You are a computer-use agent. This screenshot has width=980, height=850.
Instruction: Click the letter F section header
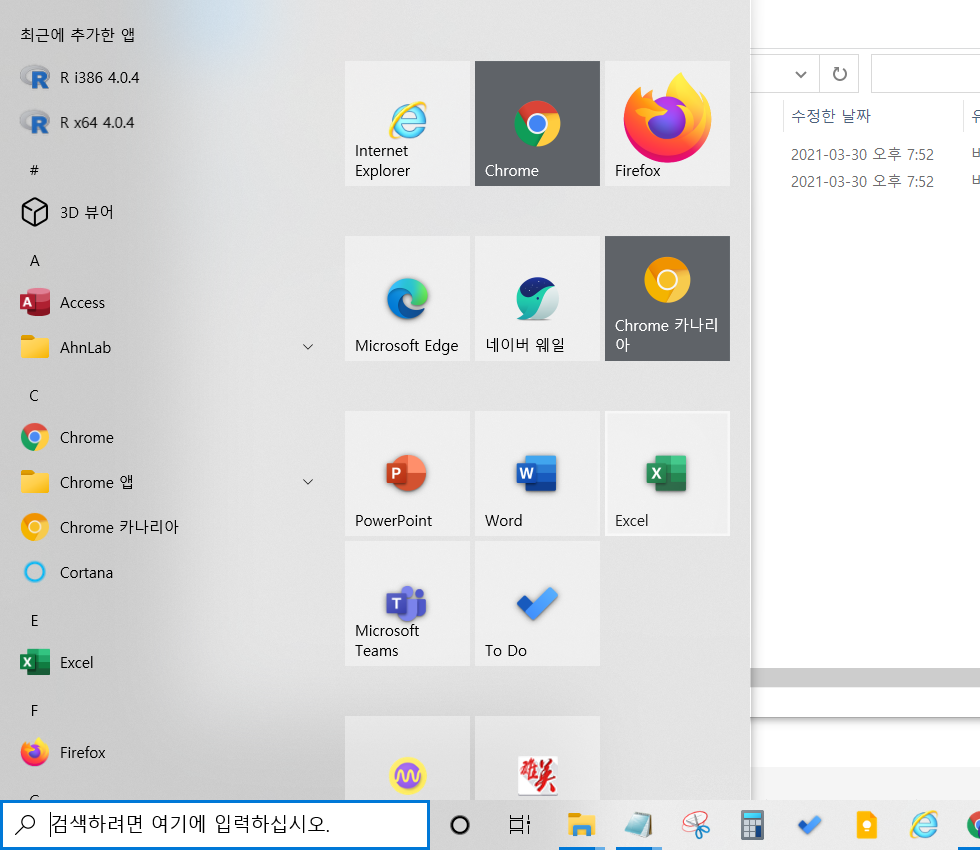click(34, 711)
